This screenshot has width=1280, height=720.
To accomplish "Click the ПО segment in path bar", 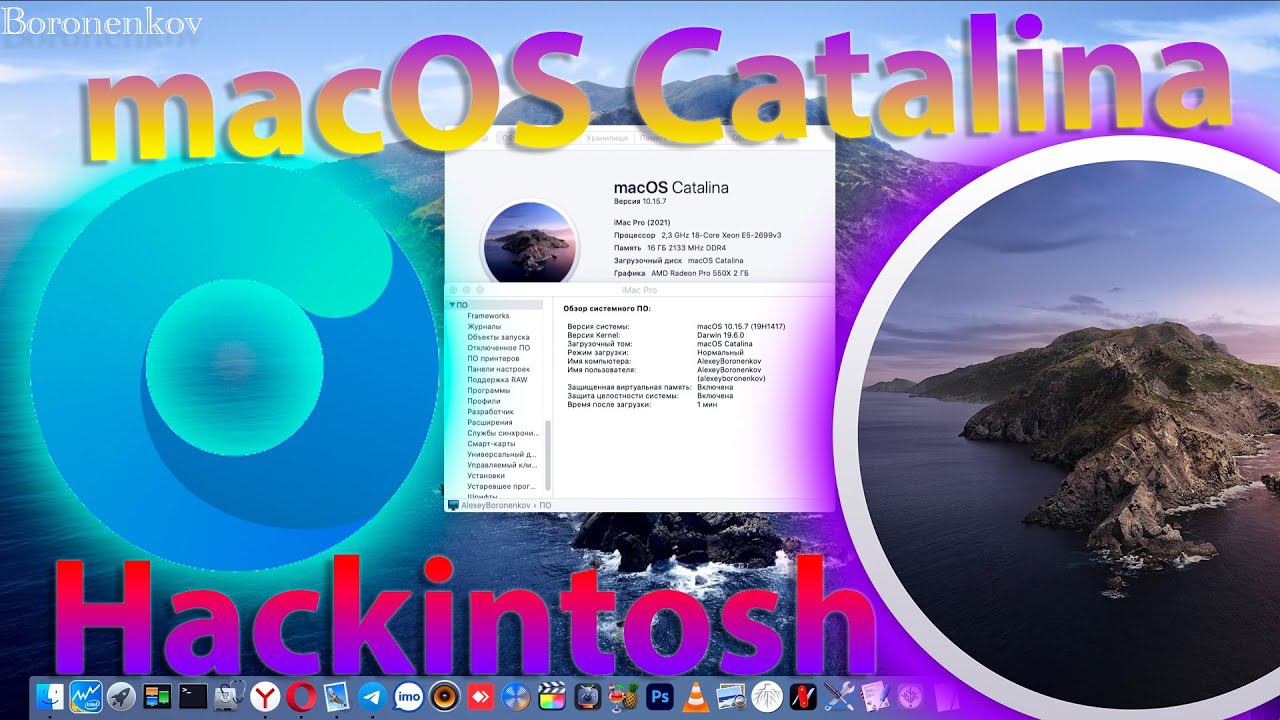I will tap(545, 506).
